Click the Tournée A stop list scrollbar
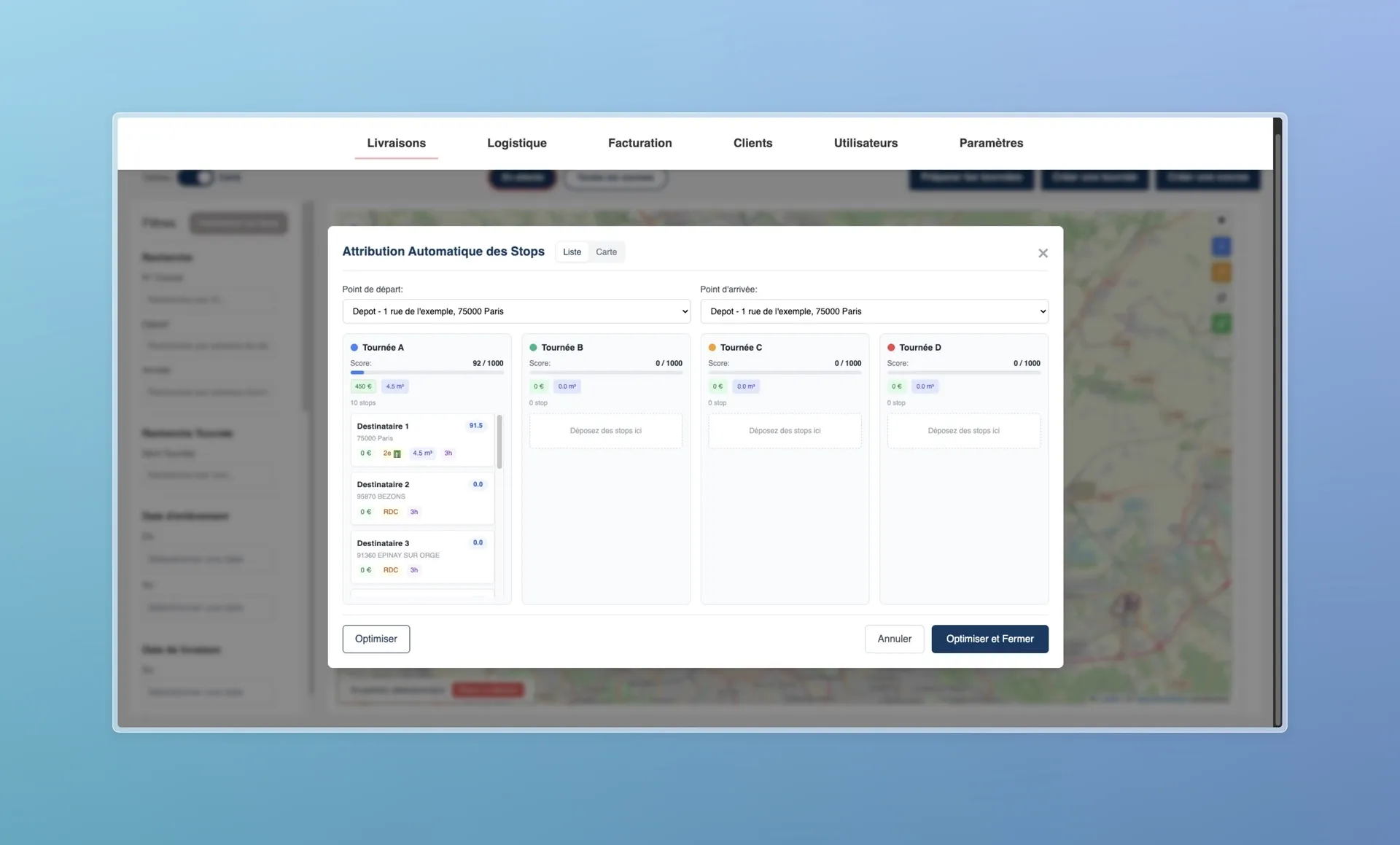Viewport: 1400px width, 845px height. 499,442
